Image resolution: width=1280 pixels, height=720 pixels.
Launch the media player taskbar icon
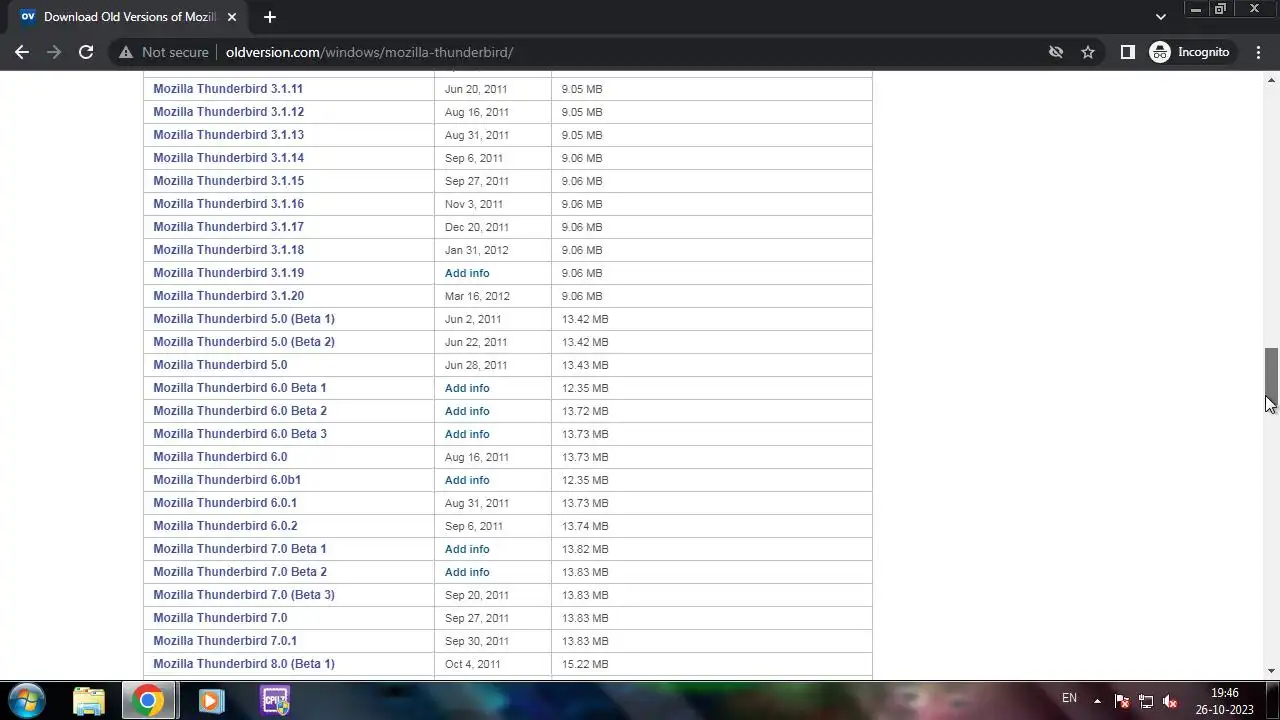click(211, 700)
